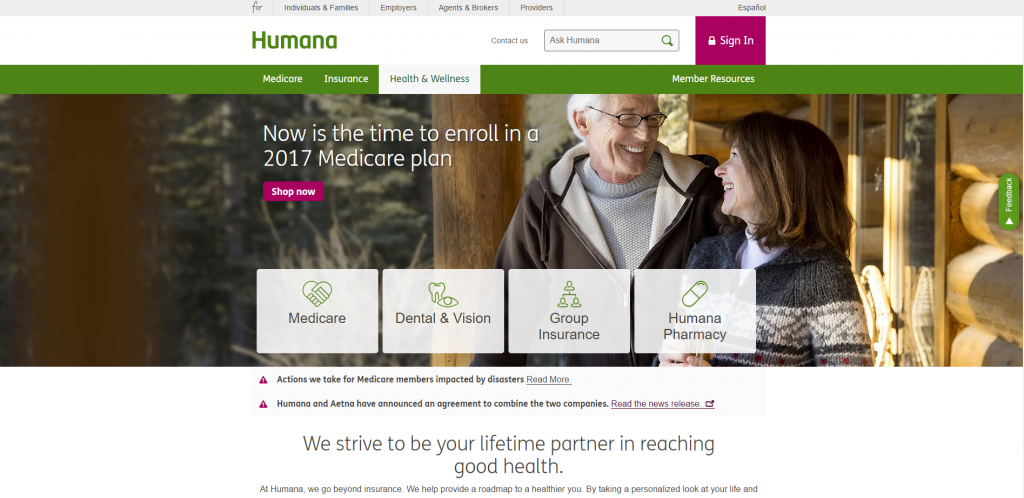Open the Read the news release link
This screenshot has width=1024, height=498.
coord(656,404)
